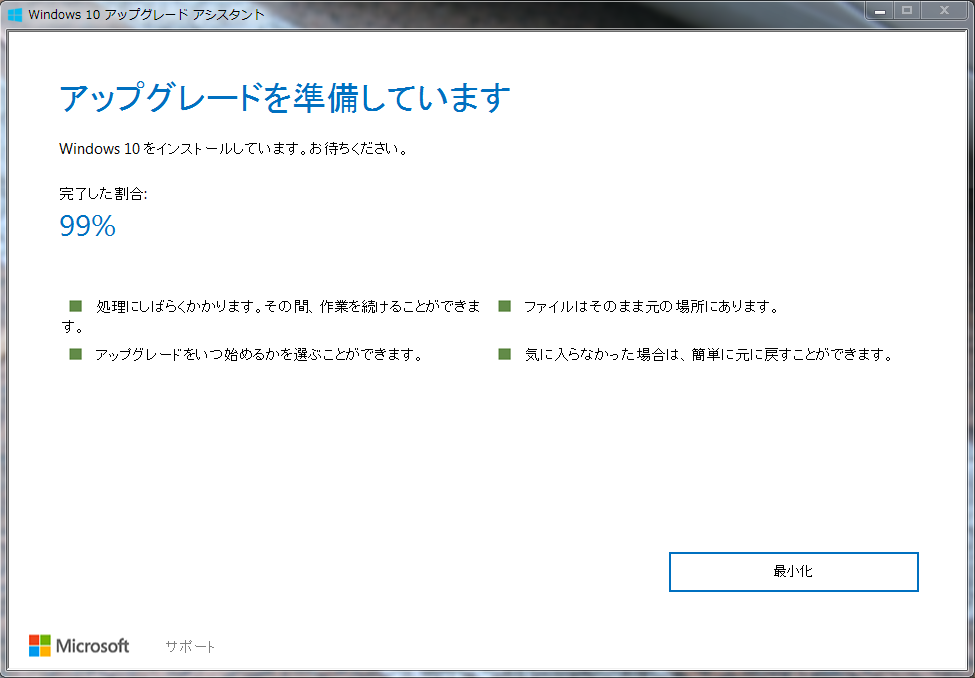Click the Windows logo icon in the title bar
This screenshot has width=975, height=678.
(x=14, y=14)
